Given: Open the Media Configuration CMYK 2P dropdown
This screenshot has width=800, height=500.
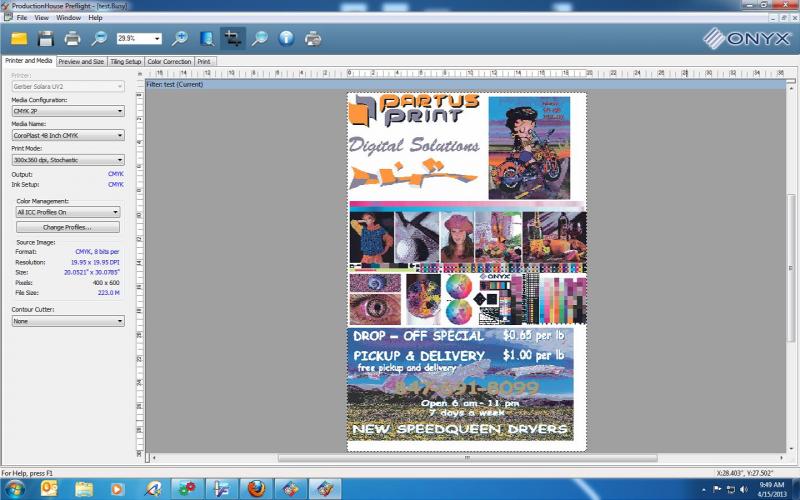Looking at the screenshot, I should (x=68, y=111).
